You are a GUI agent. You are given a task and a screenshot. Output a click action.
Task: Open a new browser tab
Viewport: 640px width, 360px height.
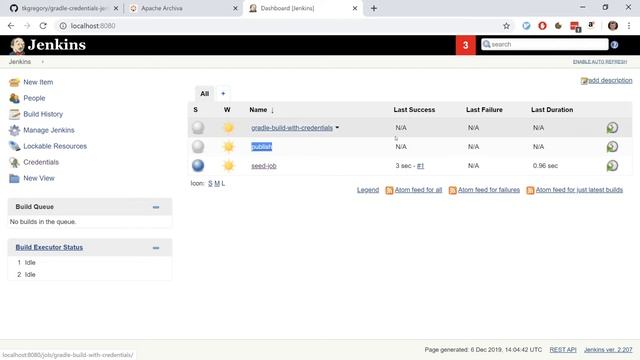pos(374,8)
